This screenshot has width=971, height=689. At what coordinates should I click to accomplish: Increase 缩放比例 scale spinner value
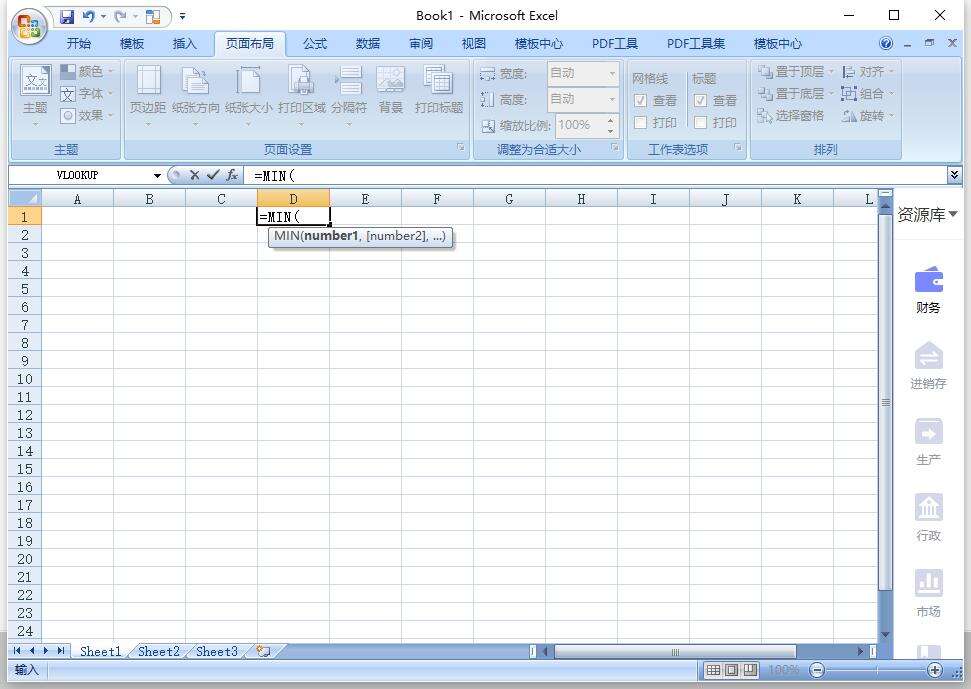pyautogui.click(x=611, y=120)
